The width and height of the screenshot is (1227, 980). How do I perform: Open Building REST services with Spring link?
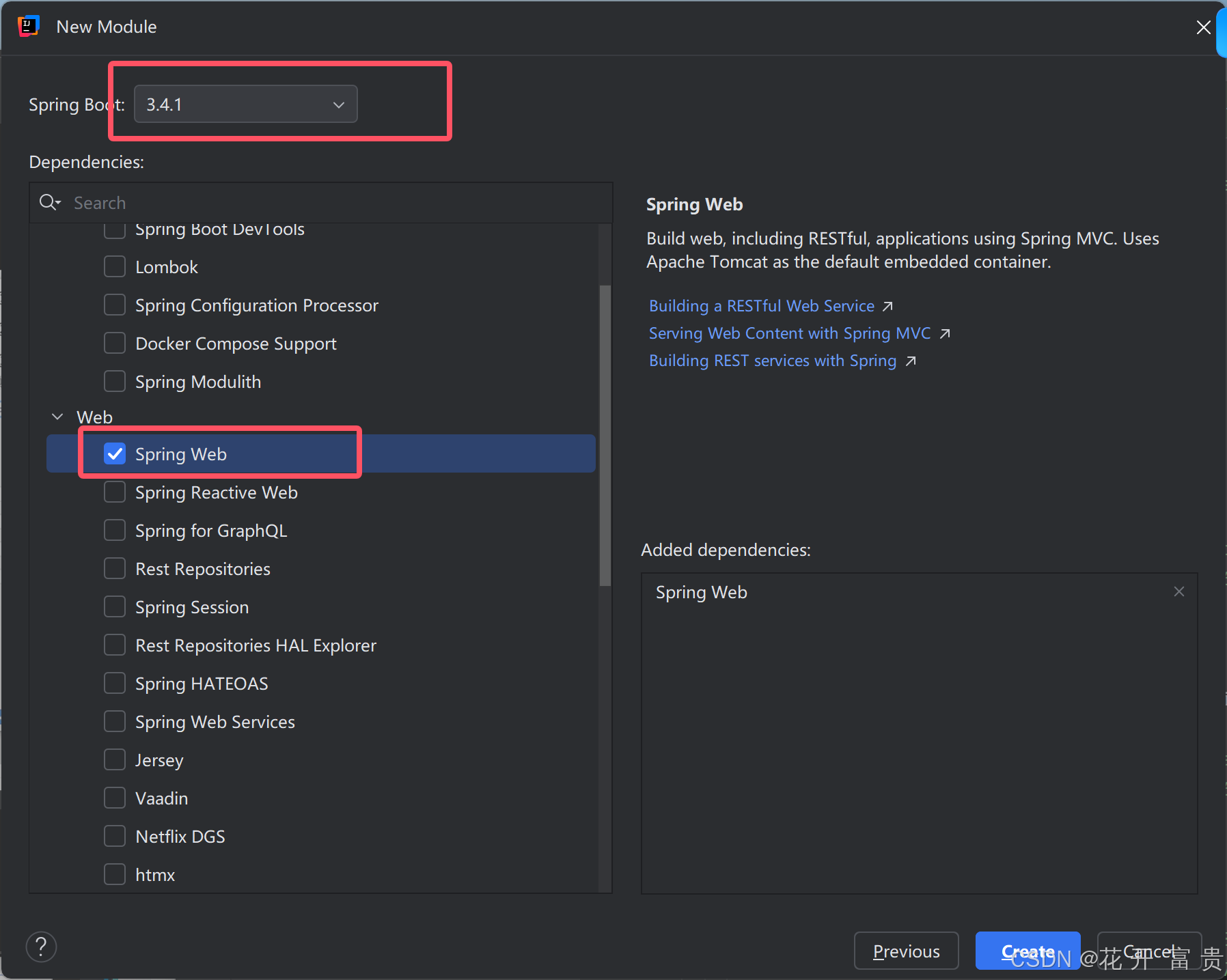[772, 361]
